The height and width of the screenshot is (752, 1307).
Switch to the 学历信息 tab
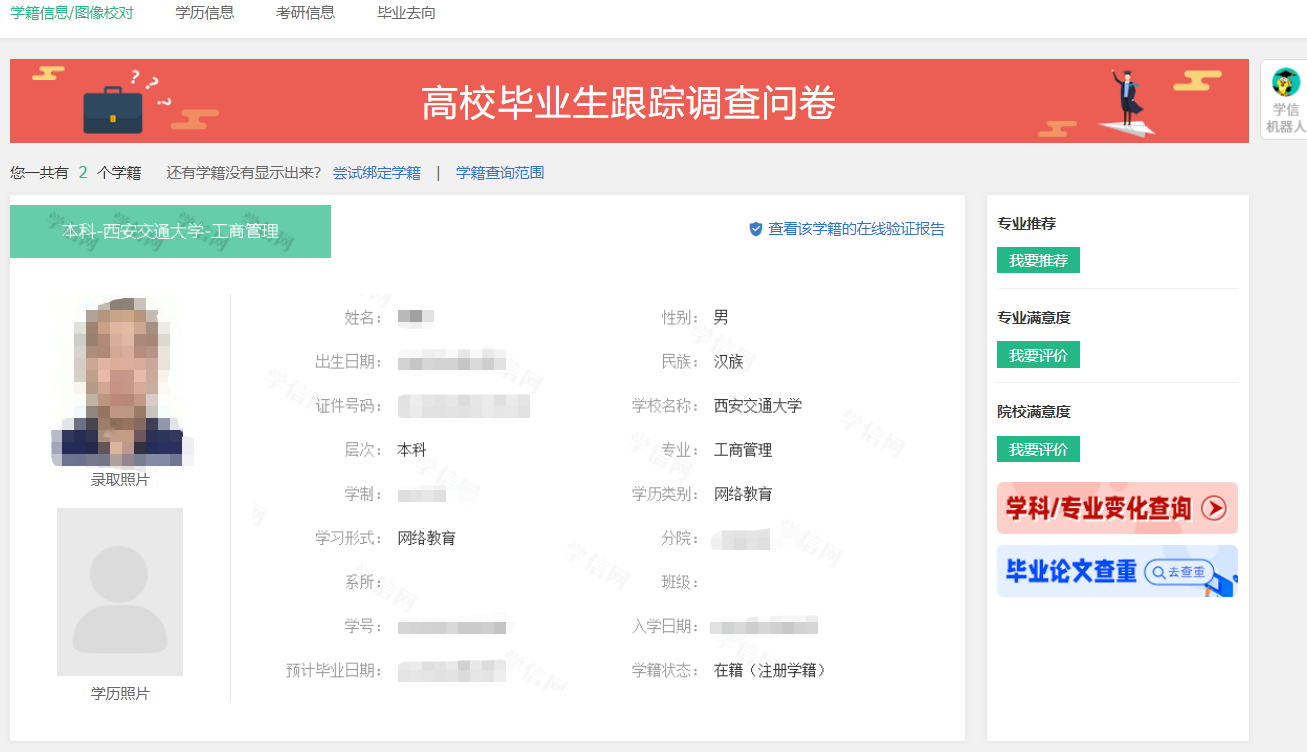(x=204, y=13)
